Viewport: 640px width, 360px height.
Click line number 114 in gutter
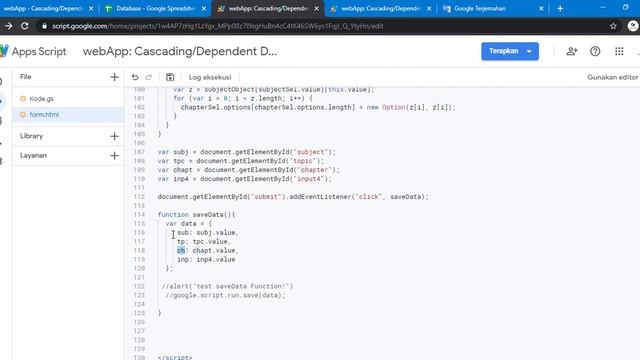point(139,215)
